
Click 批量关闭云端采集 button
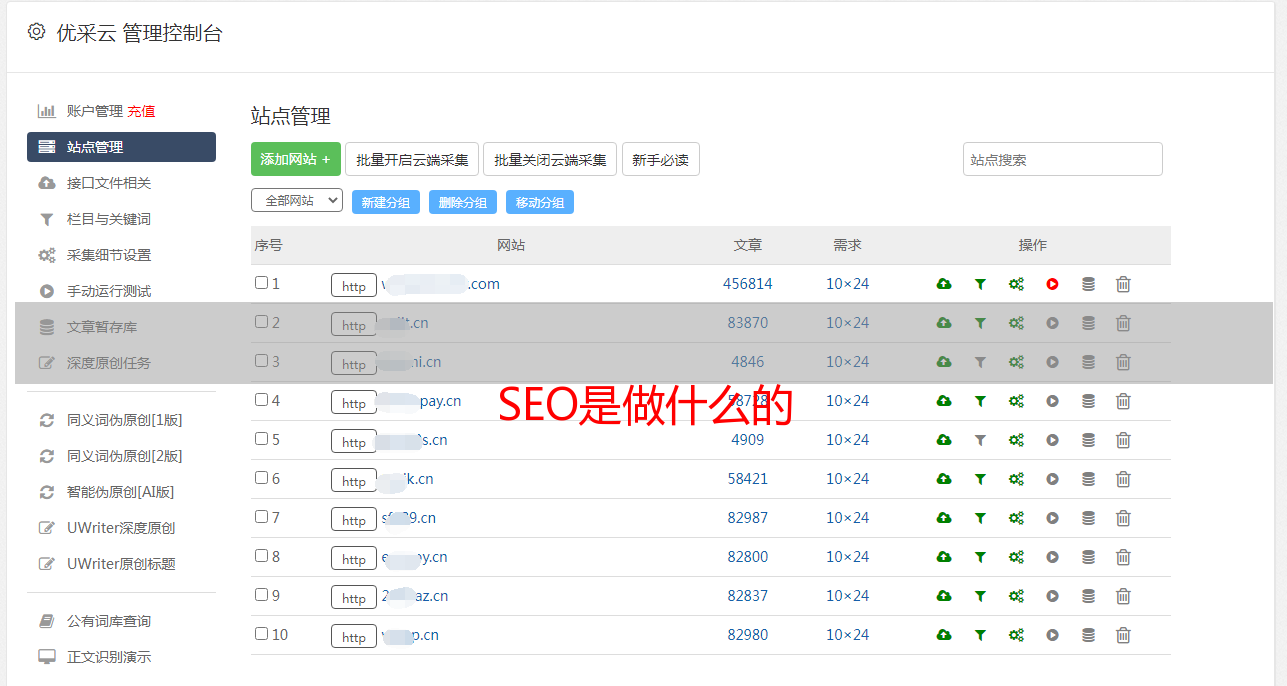tap(550, 159)
